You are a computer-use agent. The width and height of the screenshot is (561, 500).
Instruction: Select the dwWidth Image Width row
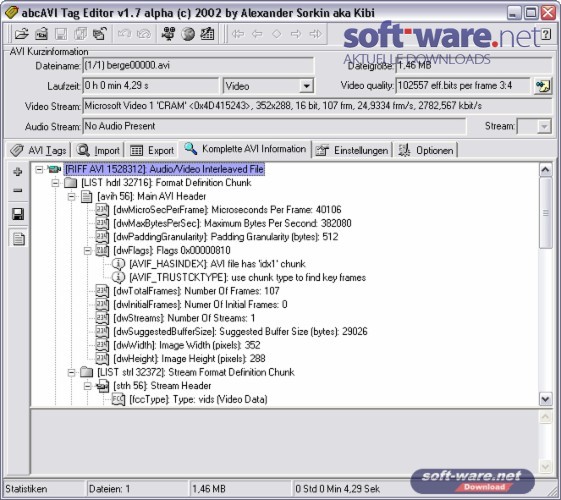tap(187, 345)
